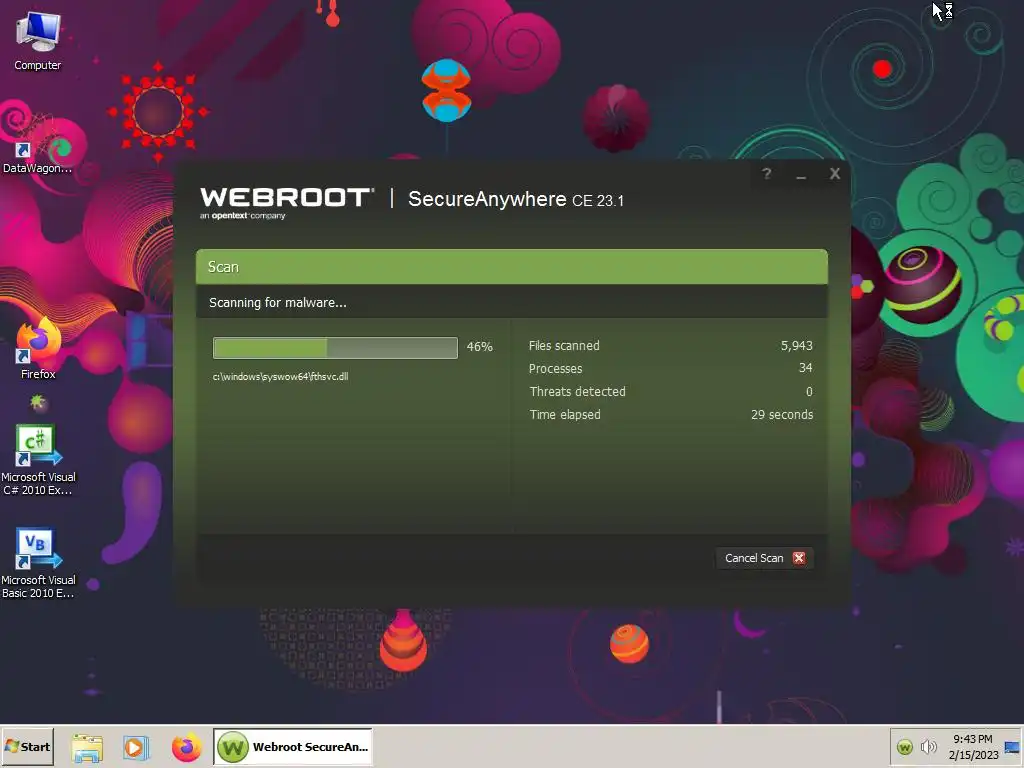
Task: Open the Computer desktop icon
Action: point(37,41)
